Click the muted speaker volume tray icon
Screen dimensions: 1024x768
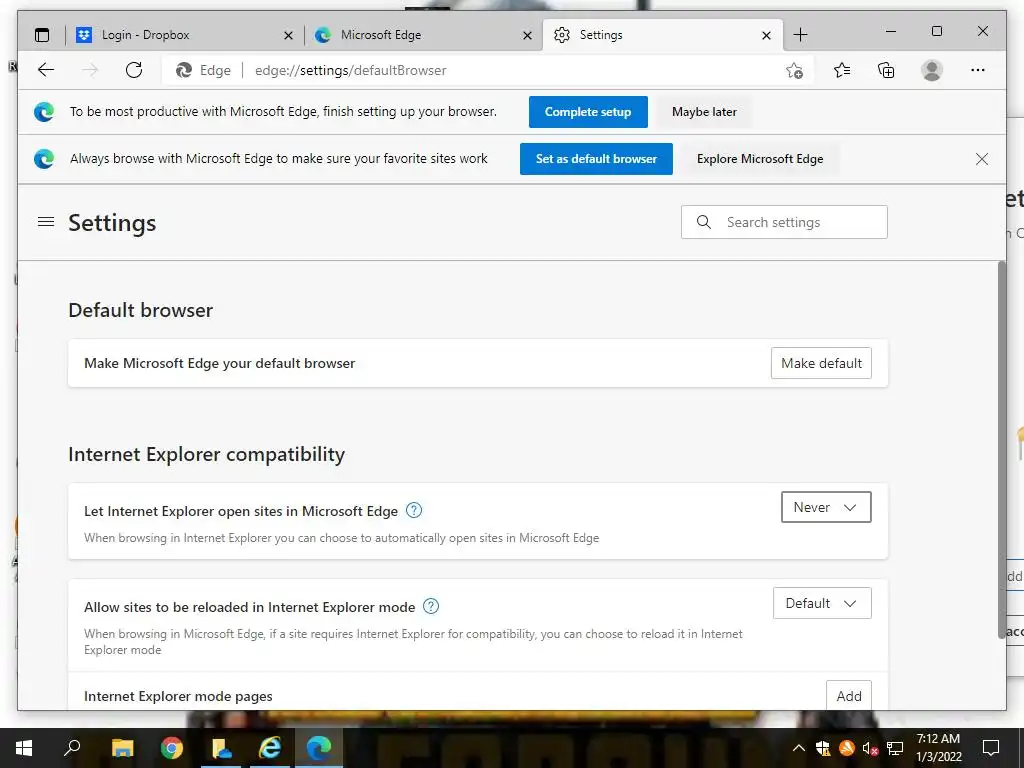point(871,748)
